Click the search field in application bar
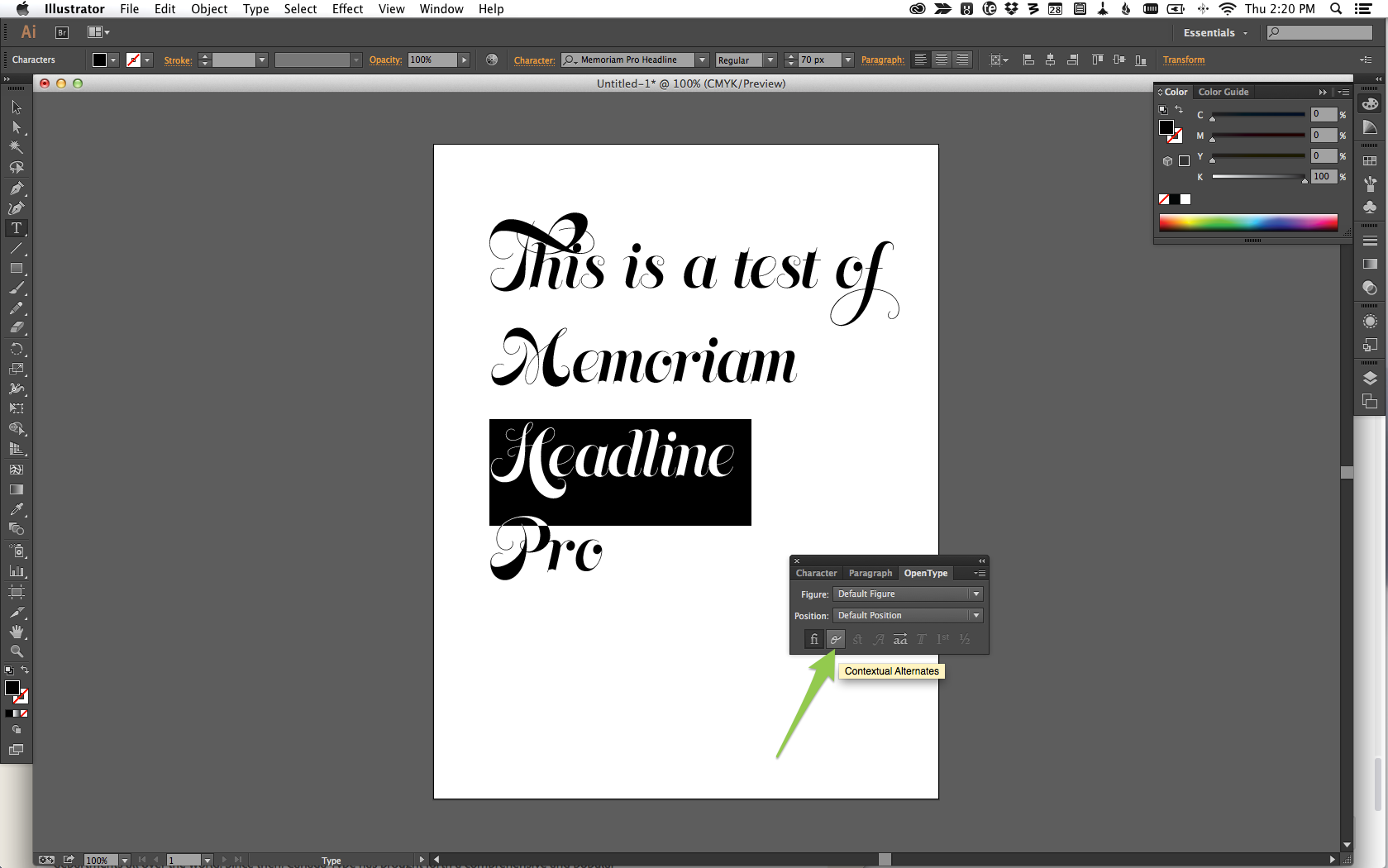1388x868 pixels. [x=1319, y=33]
